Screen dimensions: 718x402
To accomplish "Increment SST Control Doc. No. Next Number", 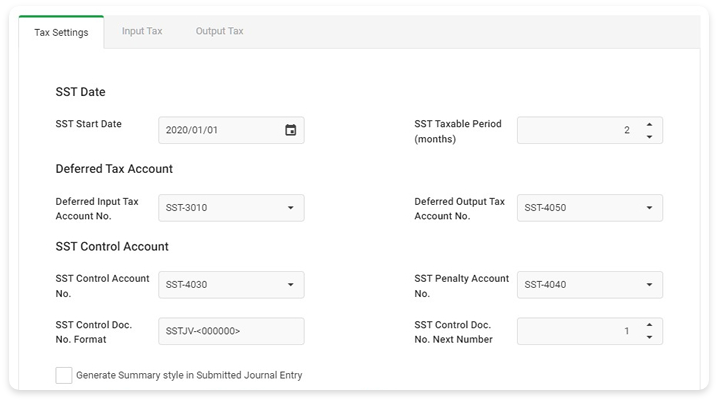I will point(649,324).
